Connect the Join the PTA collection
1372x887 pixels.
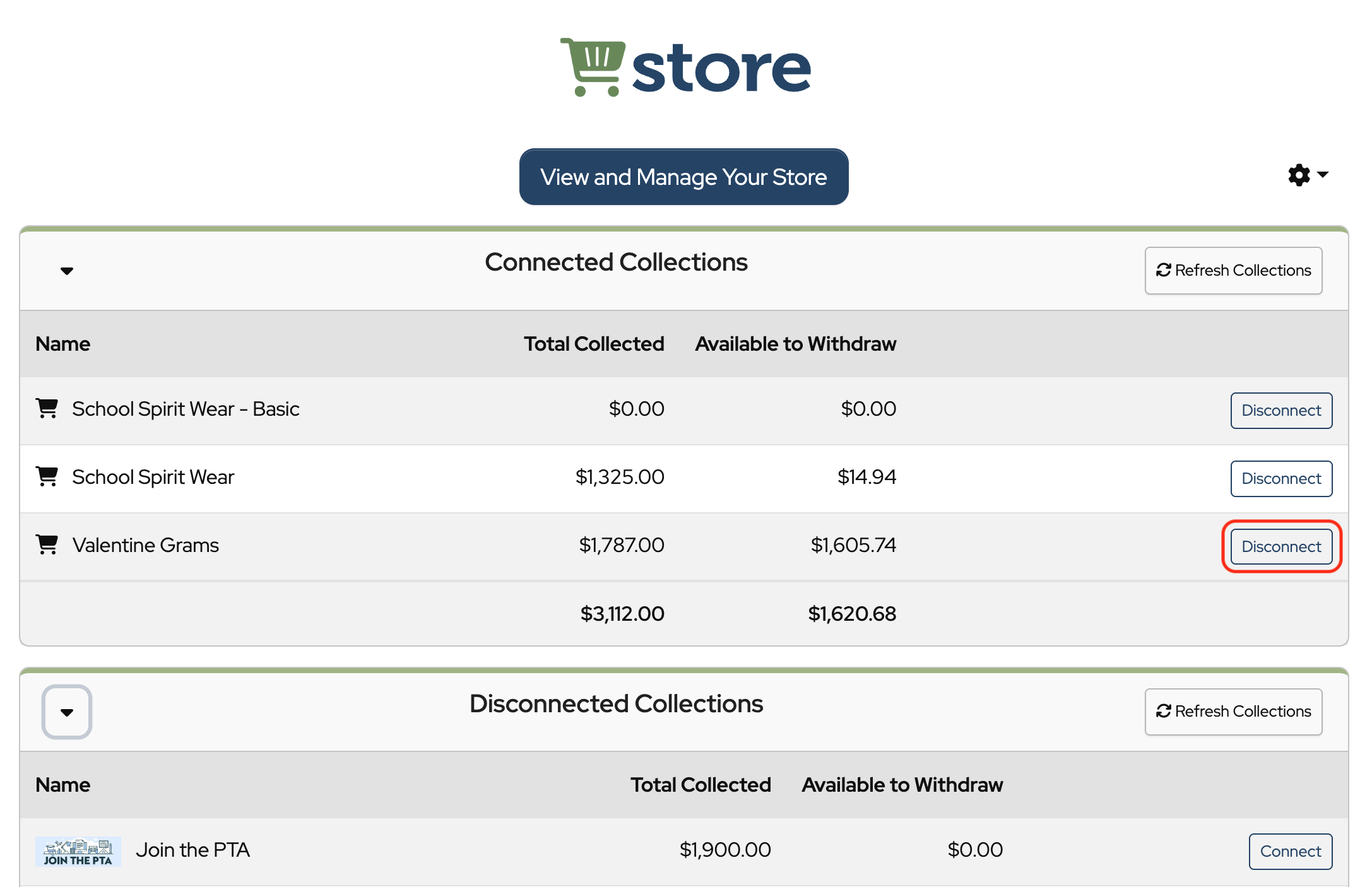(1290, 852)
